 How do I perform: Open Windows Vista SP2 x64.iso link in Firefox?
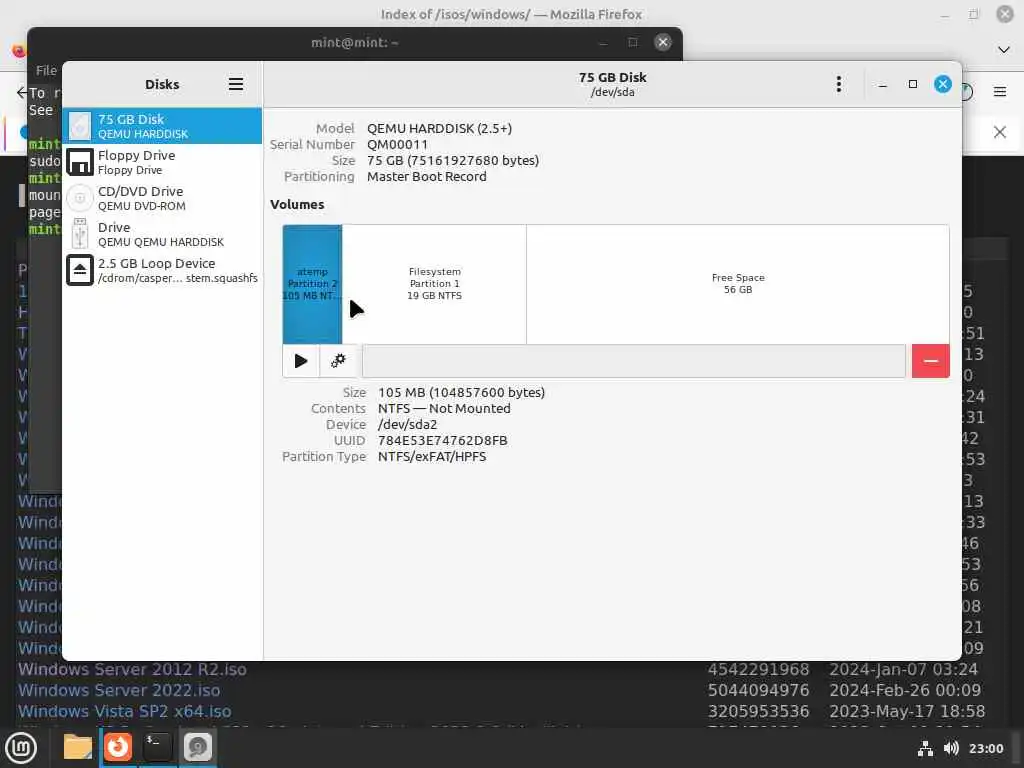point(124,711)
